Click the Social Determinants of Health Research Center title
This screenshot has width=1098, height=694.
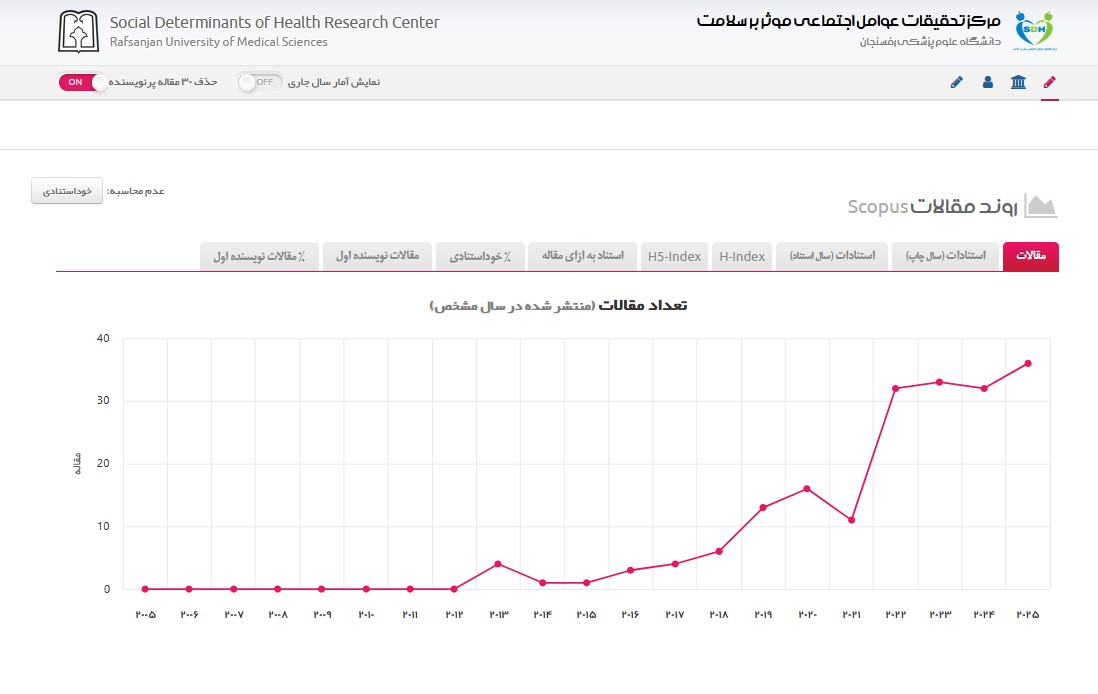pos(274,22)
